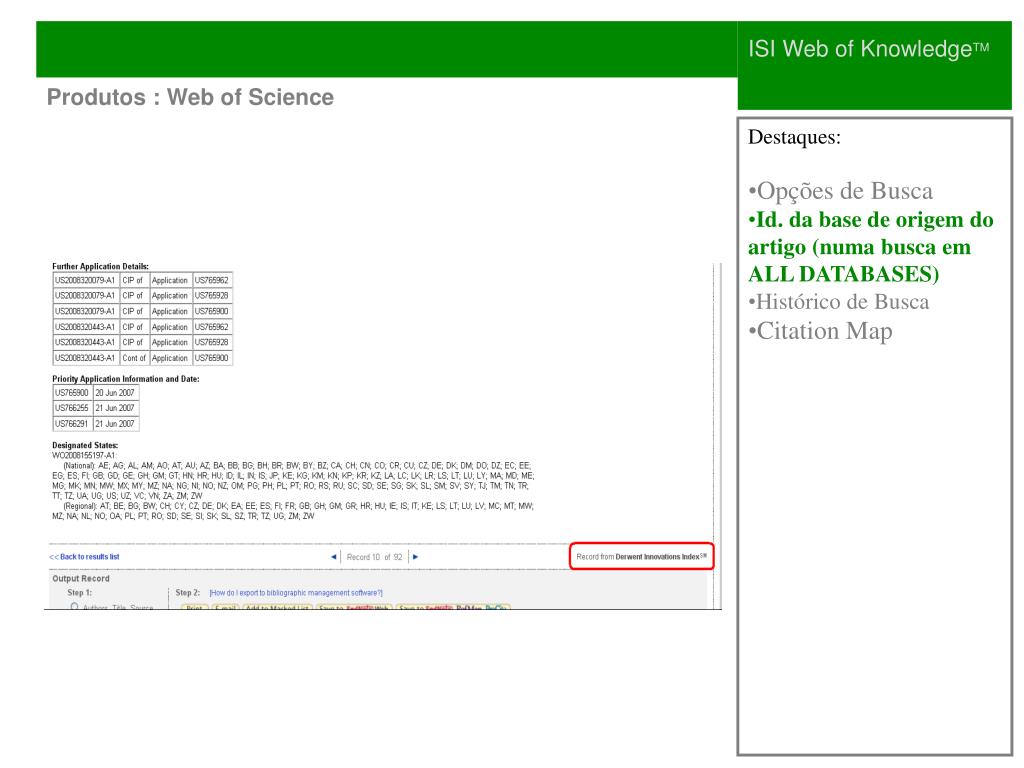Screen dimensions: 1024x768
Task: Click '21 Jun 2007' date beside US766255
Action: click(115, 408)
